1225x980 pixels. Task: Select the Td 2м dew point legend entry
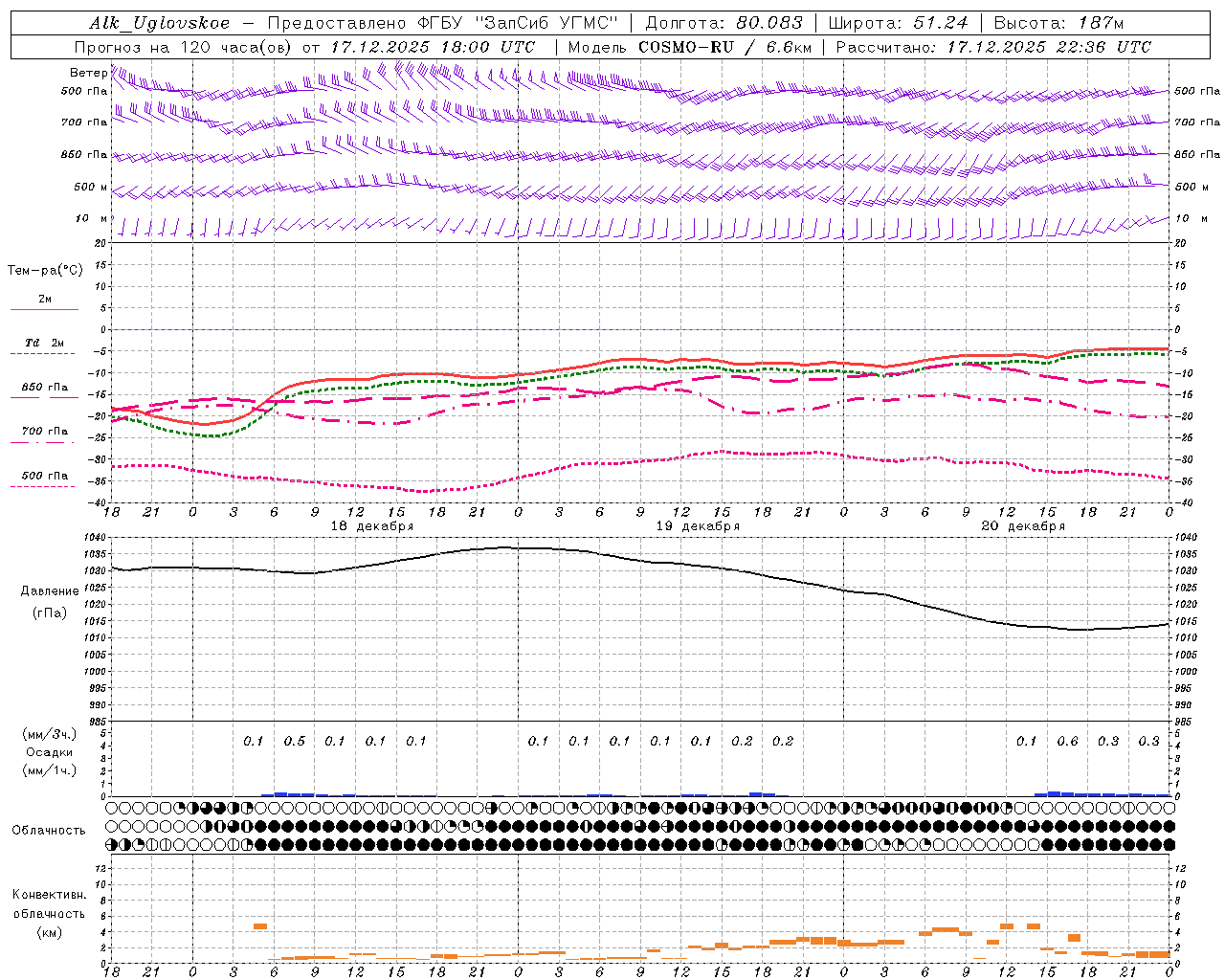(x=45, y=343)
